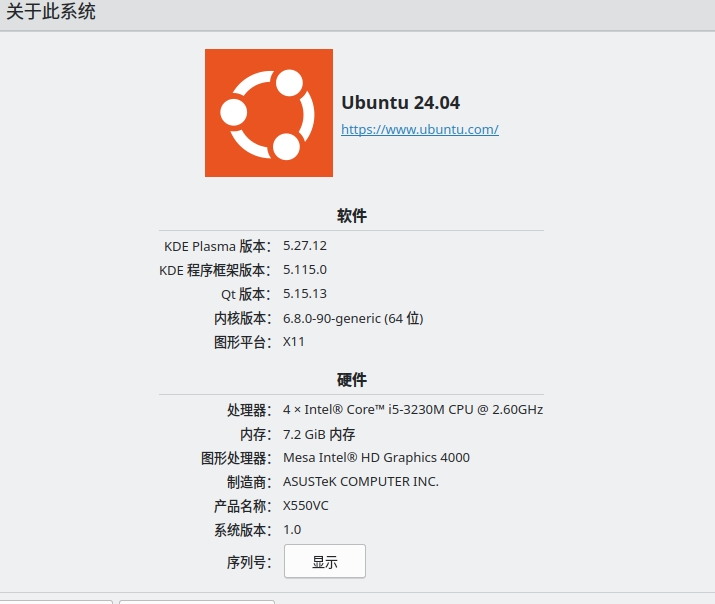Click the X550VC product name value
Screen dimensions: 715x604
306,505
